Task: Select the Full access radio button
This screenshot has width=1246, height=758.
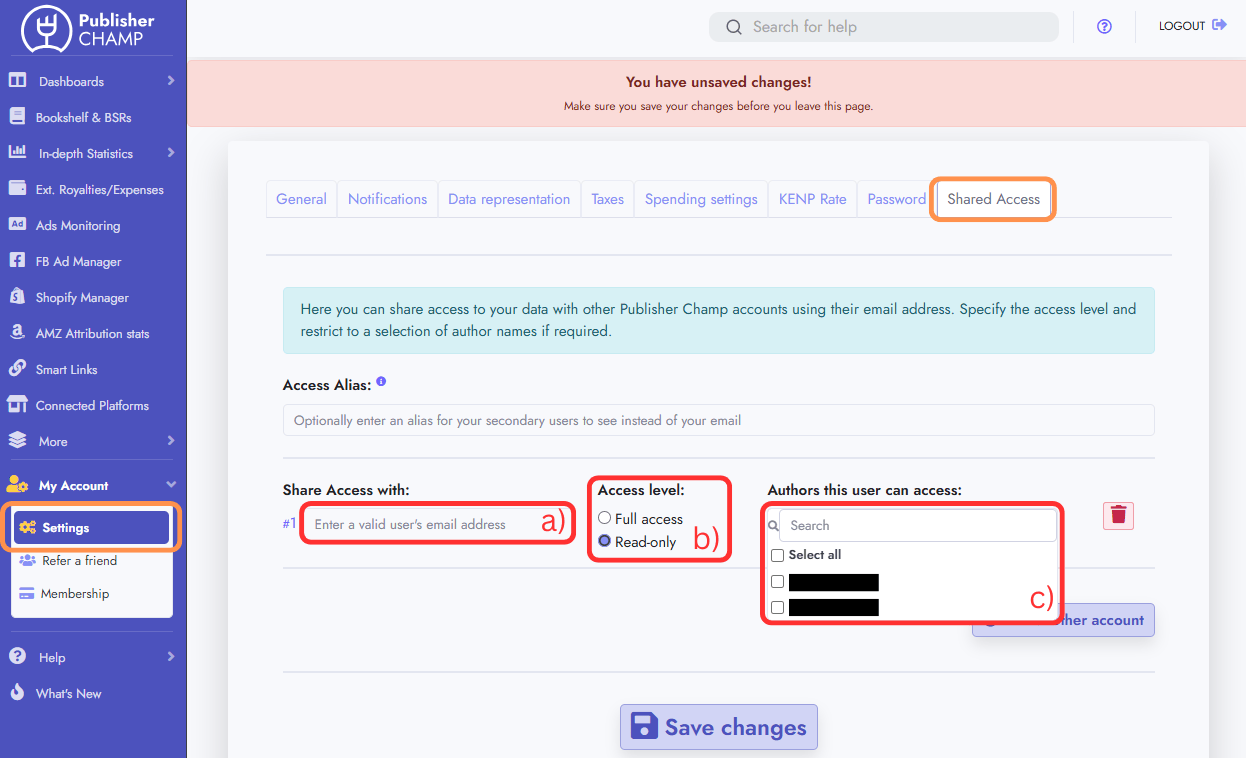Action: point(604,518)
